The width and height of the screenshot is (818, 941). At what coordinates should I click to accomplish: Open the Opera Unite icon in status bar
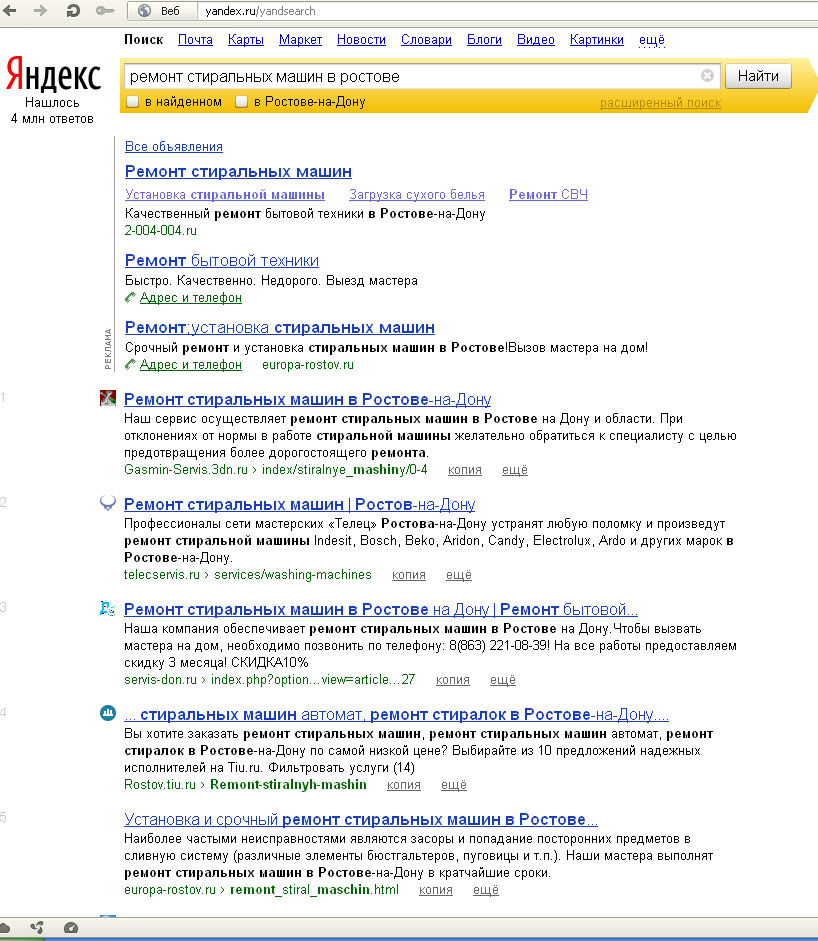pos(37,928)
